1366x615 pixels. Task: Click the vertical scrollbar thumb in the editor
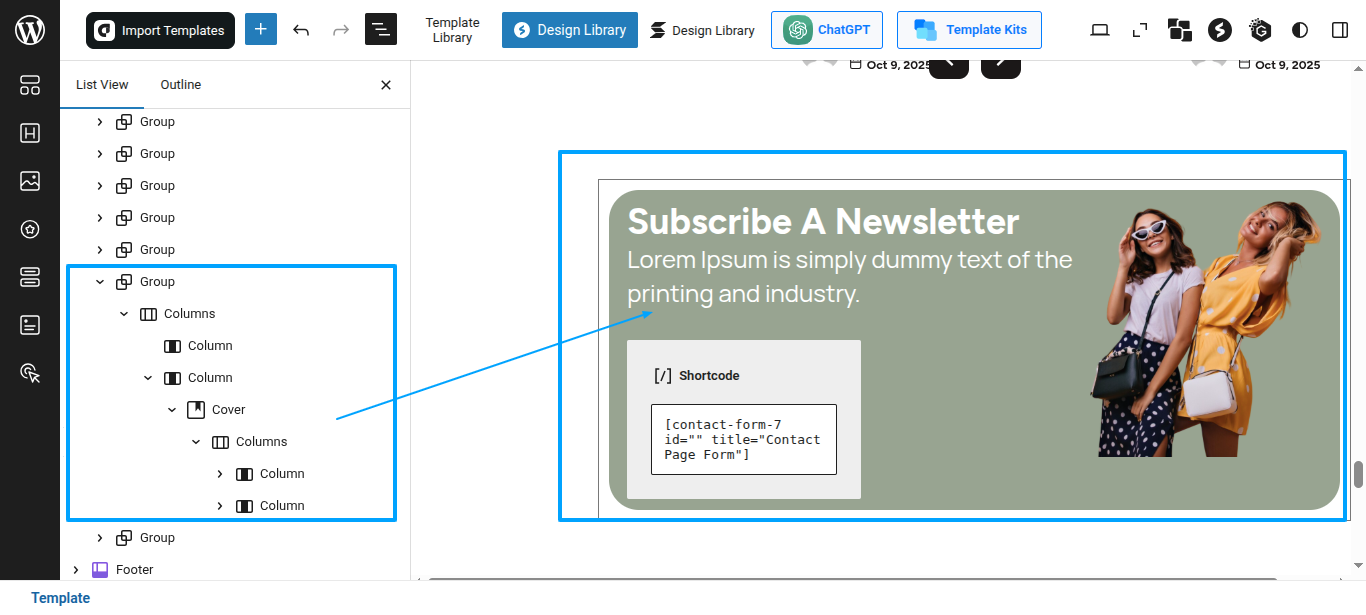click(x=1358, y=474)
